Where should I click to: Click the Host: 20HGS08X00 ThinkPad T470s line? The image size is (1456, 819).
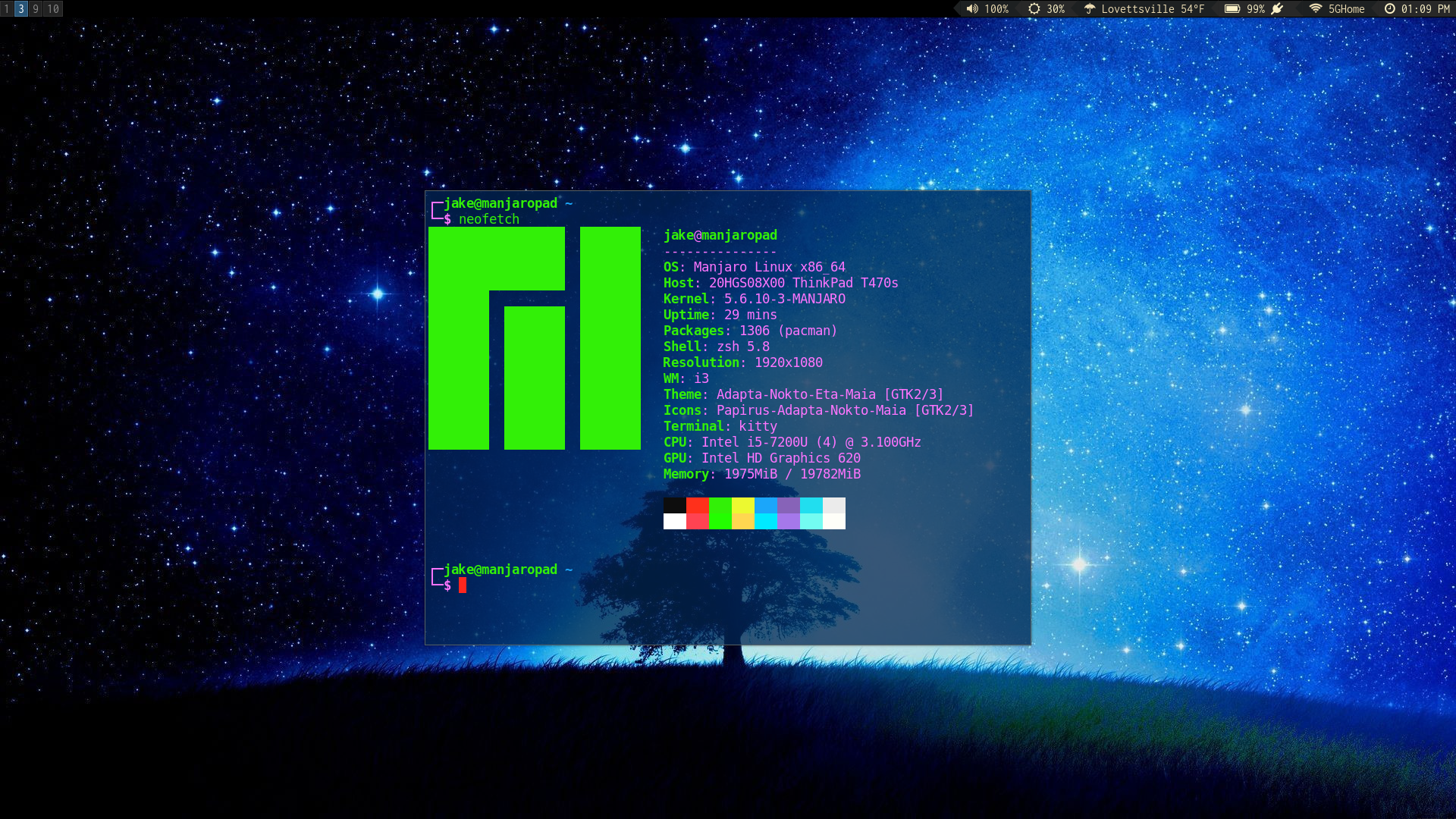tap(781, 283)
